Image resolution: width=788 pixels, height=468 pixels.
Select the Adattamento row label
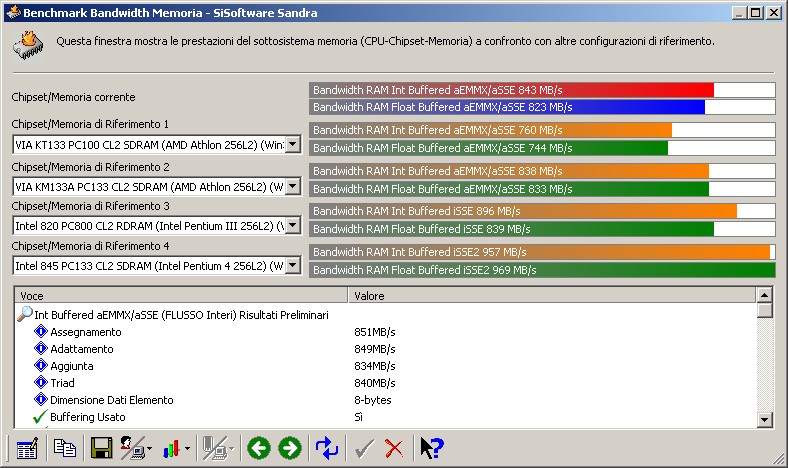[82, 349]
